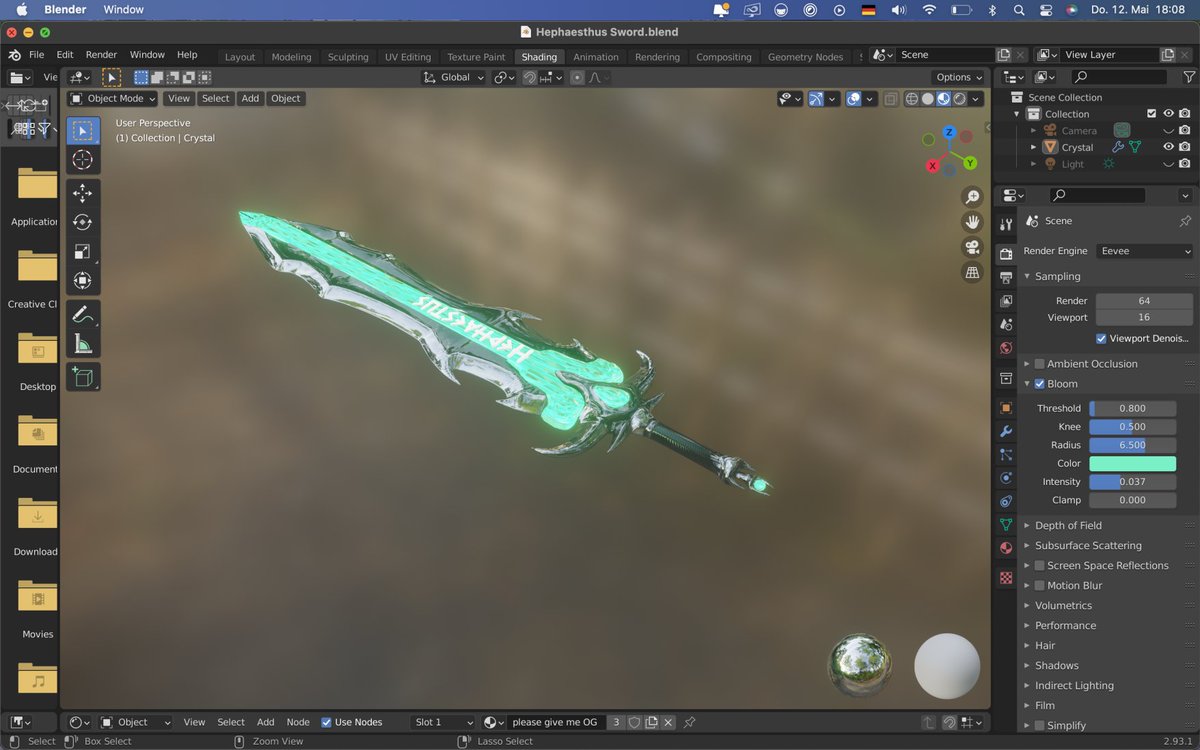Select the Annotate tool
1200x750 pixels.
(83, 314)
